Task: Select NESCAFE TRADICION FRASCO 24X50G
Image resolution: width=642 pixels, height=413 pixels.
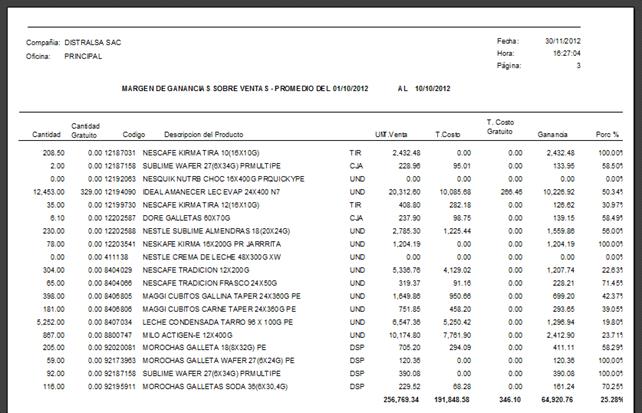Action: click(x=210, y=283)
